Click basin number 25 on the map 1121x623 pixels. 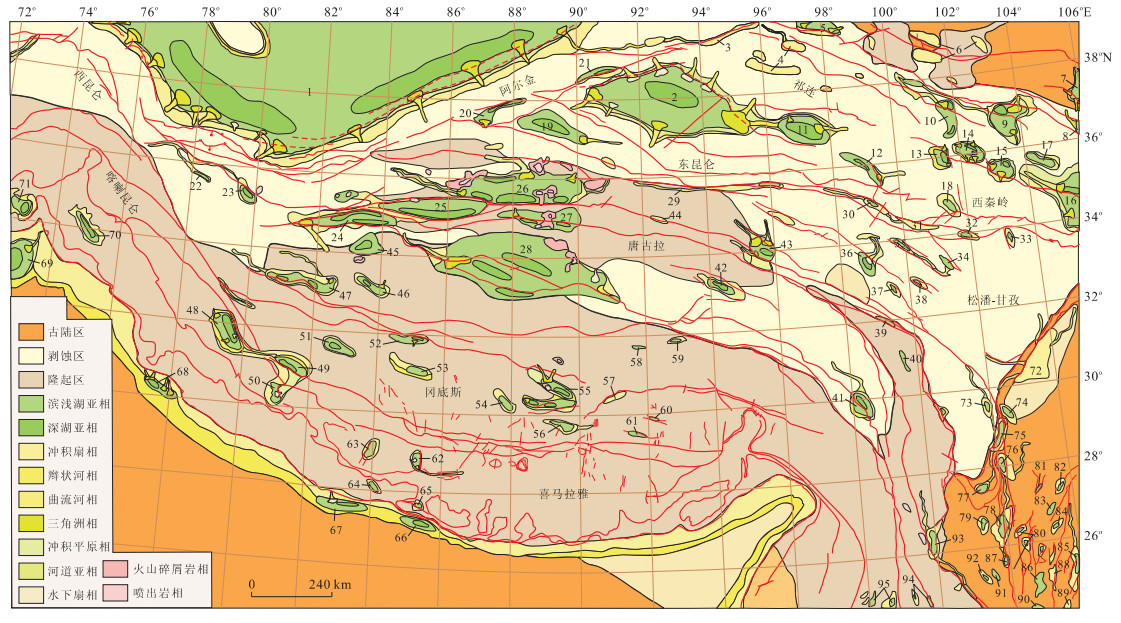click(440, 207)
